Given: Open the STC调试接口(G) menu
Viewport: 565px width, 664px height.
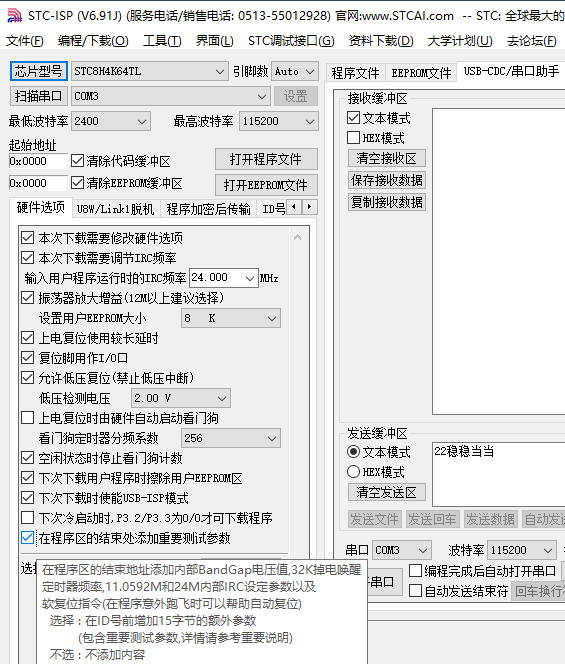Looking at the screenshot, I should (291, 41).
